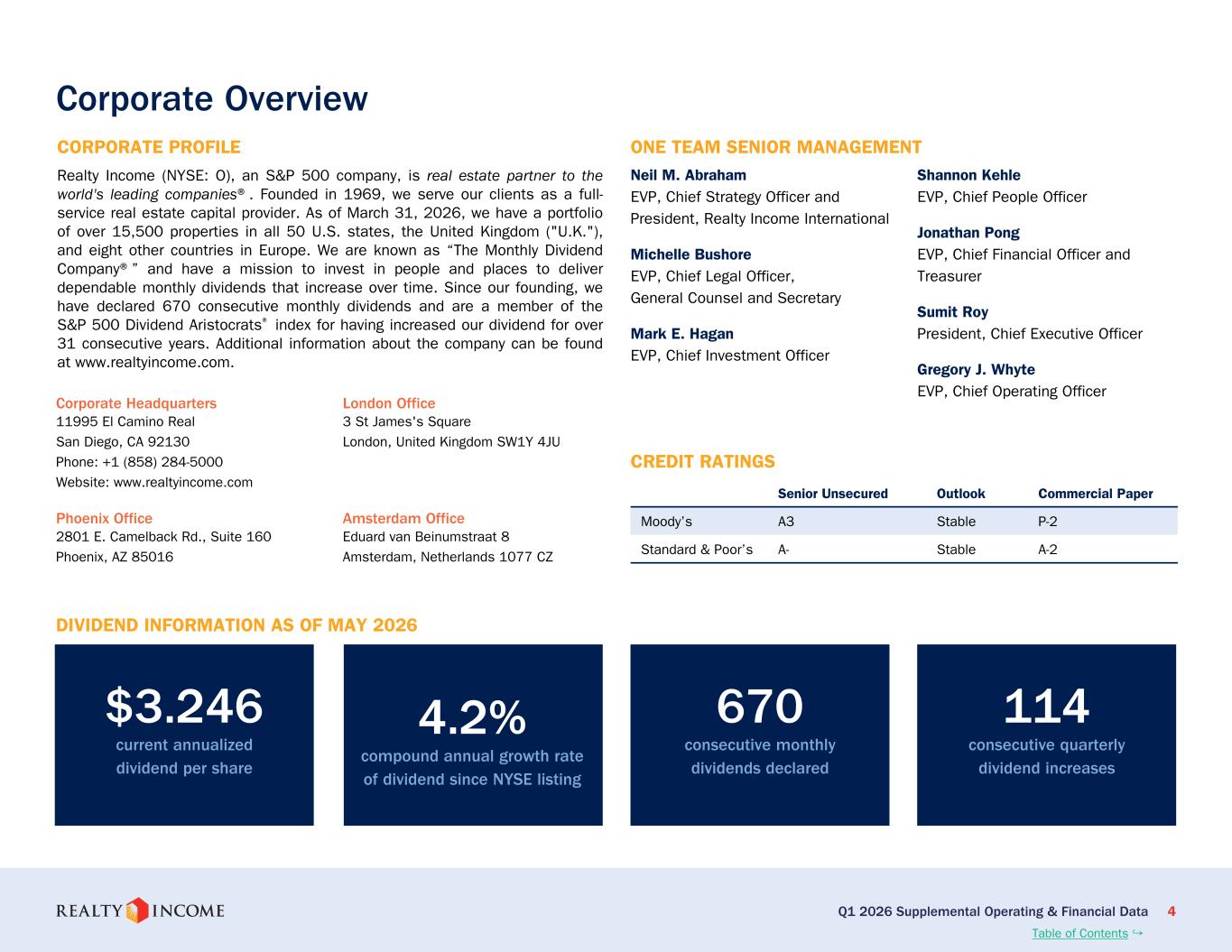
Task: Select the Moody's row label
Action: [x=666, y=522]
